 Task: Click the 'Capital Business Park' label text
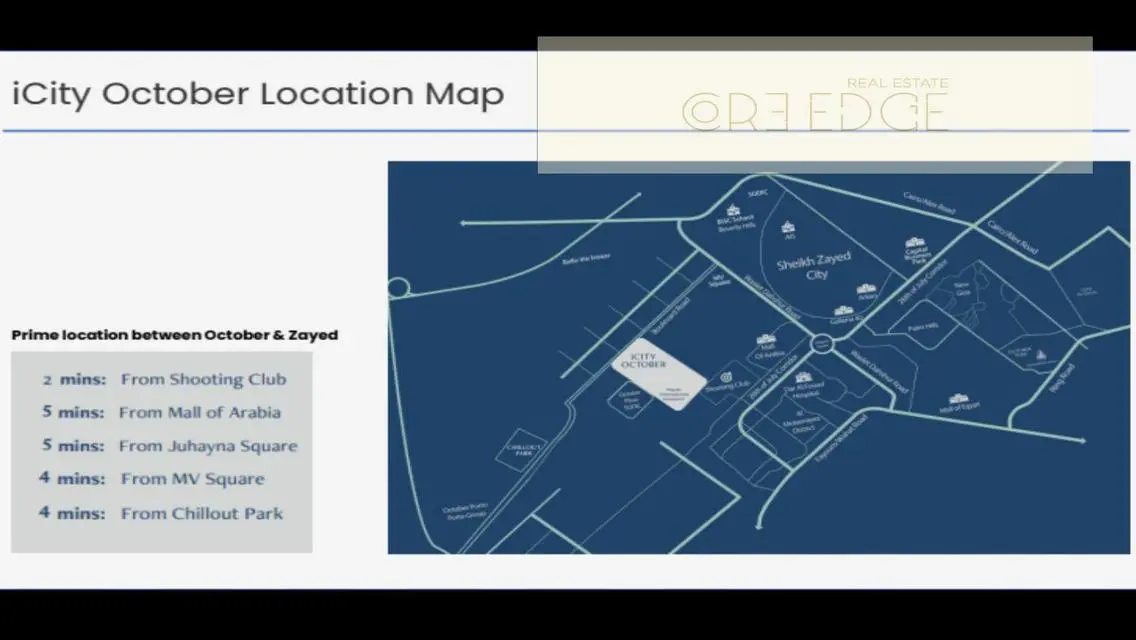[917, 254]
